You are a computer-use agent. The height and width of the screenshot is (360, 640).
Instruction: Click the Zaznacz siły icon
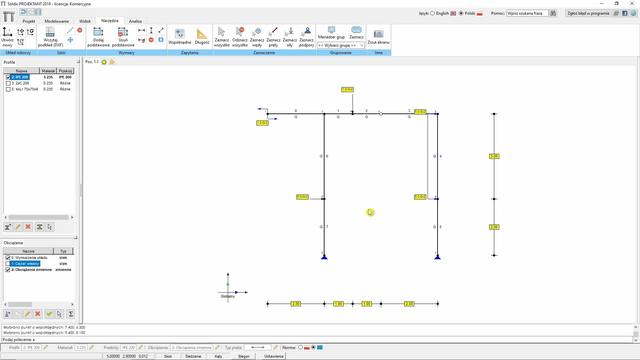(x=290, y=32)
